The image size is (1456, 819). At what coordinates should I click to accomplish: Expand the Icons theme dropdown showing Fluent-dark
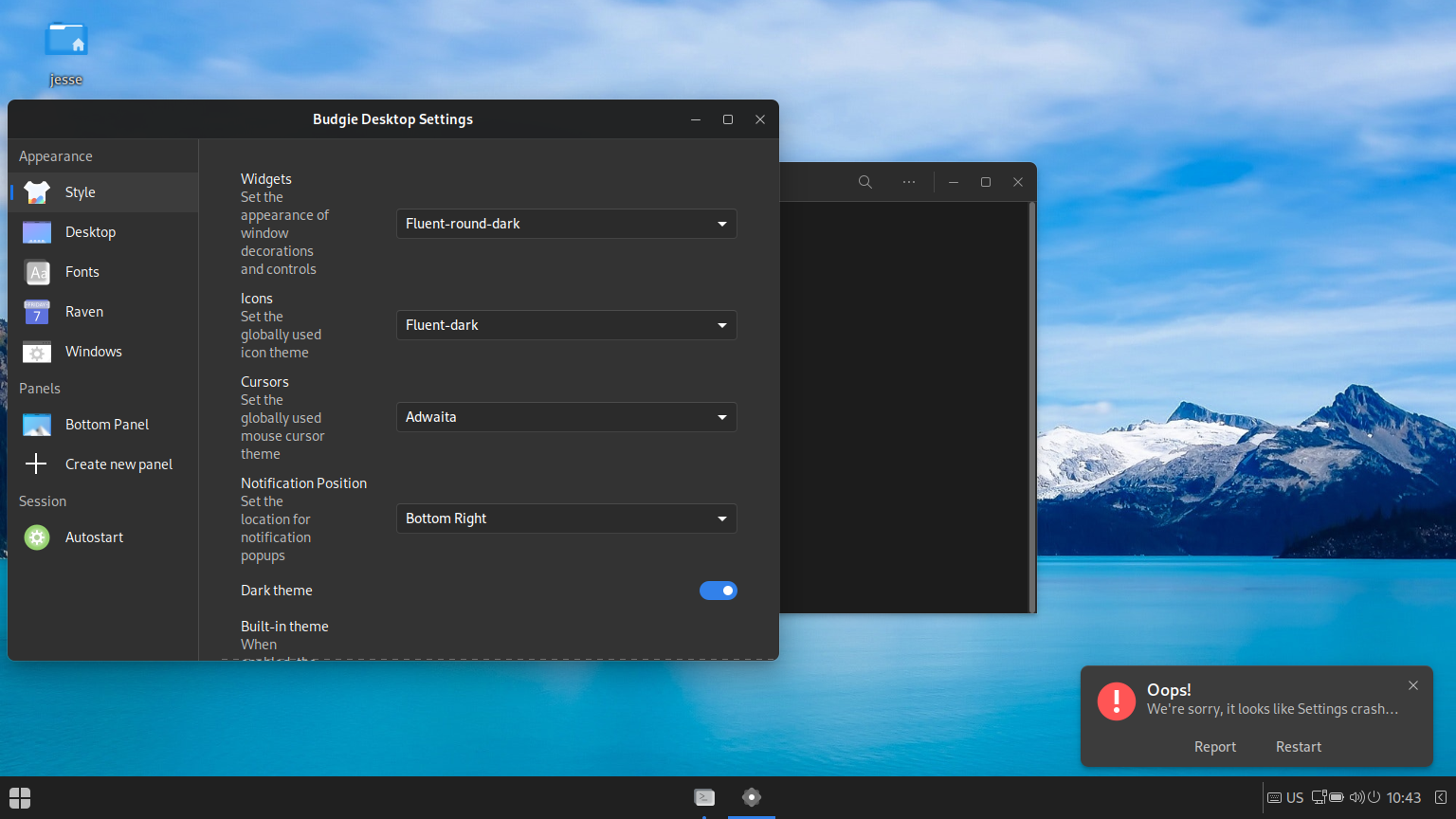point(567,325)
